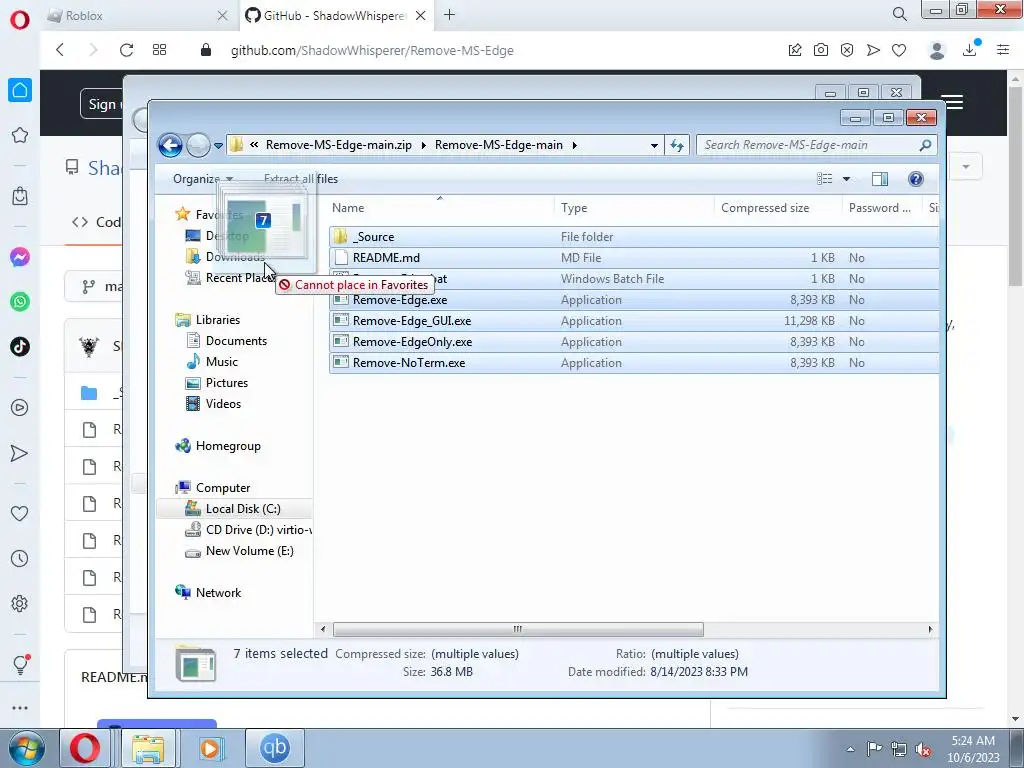Open Opera profile account icon
Viewport: 1024px width, 768px height.
tap(937, 50)
